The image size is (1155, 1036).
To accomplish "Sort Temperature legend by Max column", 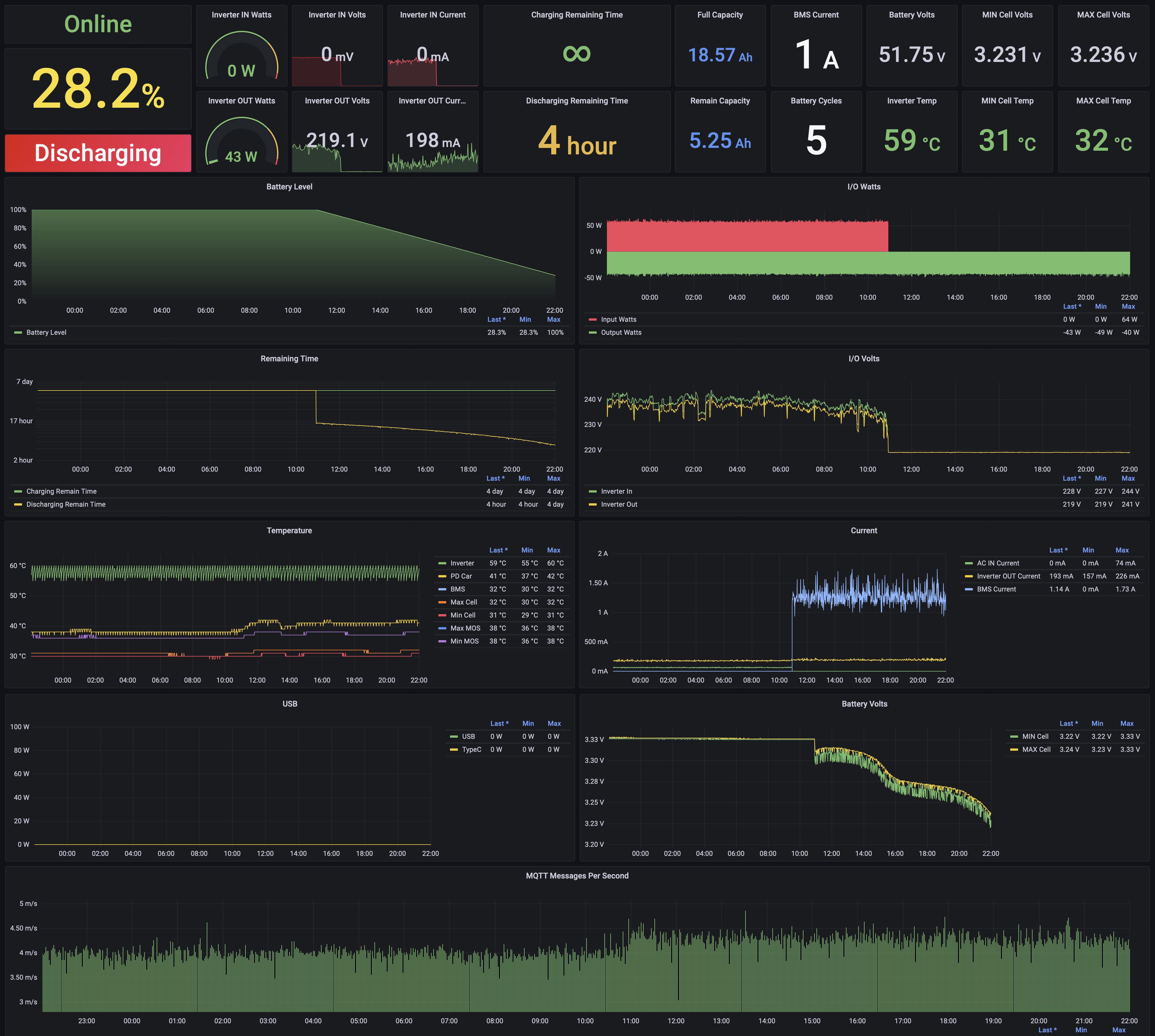I will [x=553, y=550].
